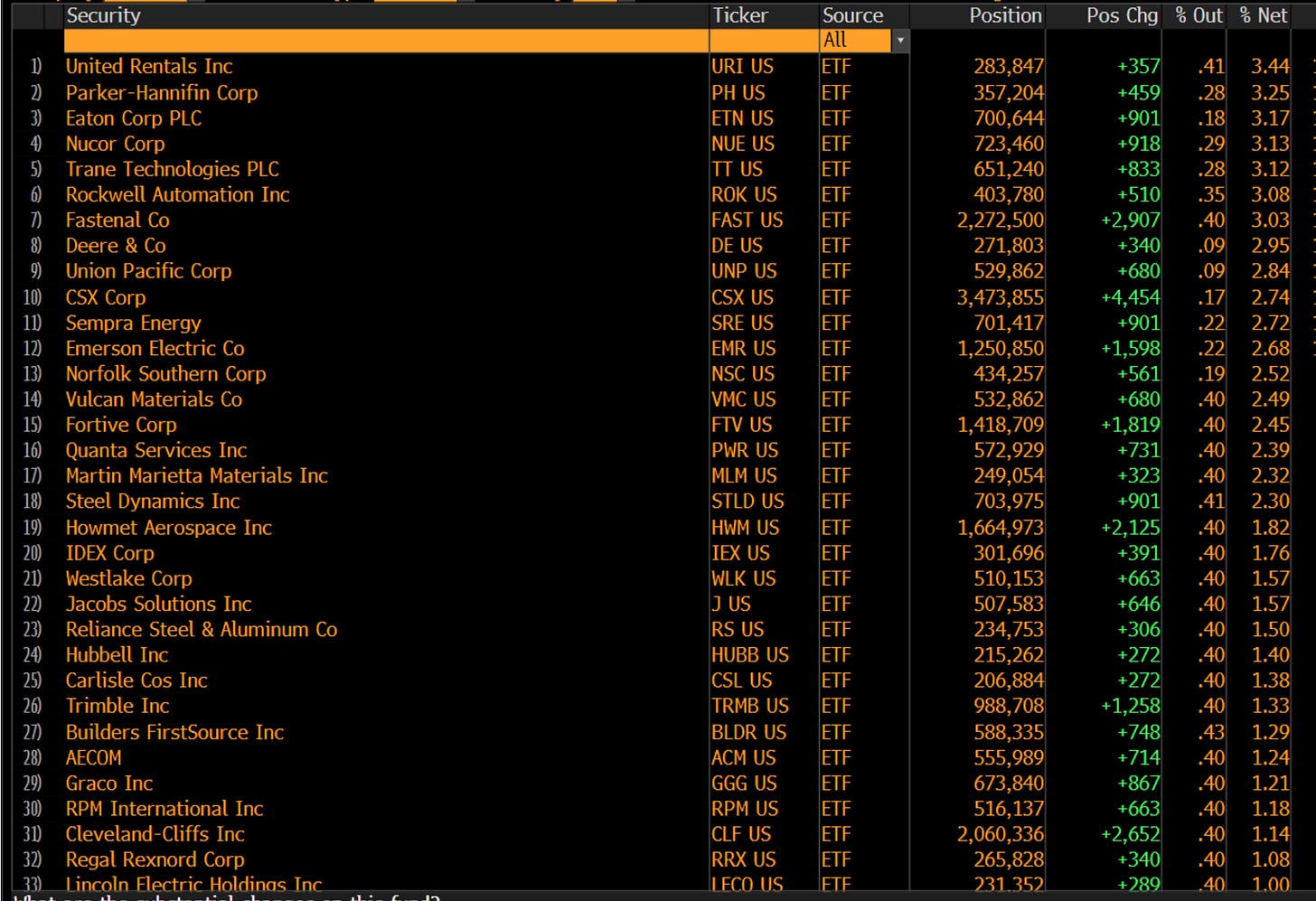This screenshot has width=1316, height=901.
Task: Click on Westlake Corp
Action: 129,578
